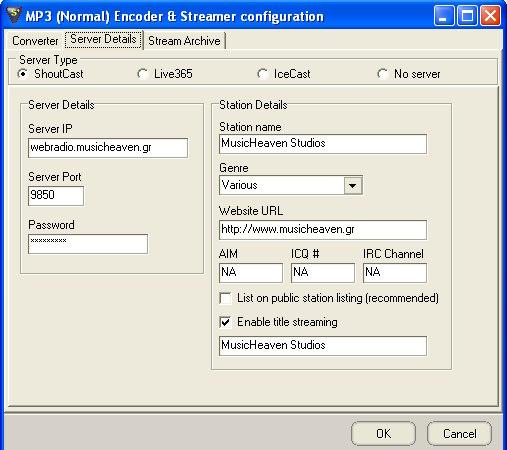Close the Encoder configuration window
Viewport: 507px width, 450px height.
pos(490,15)
